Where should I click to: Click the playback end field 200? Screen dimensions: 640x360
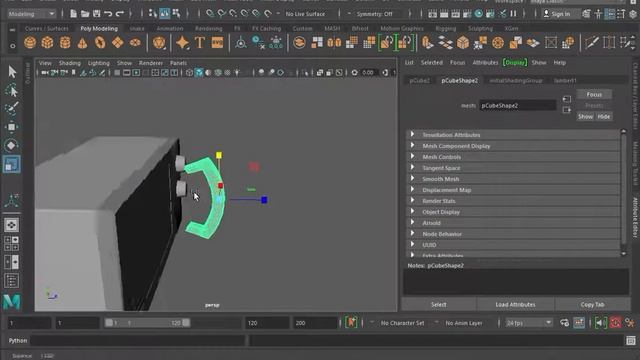pos(315,323)
